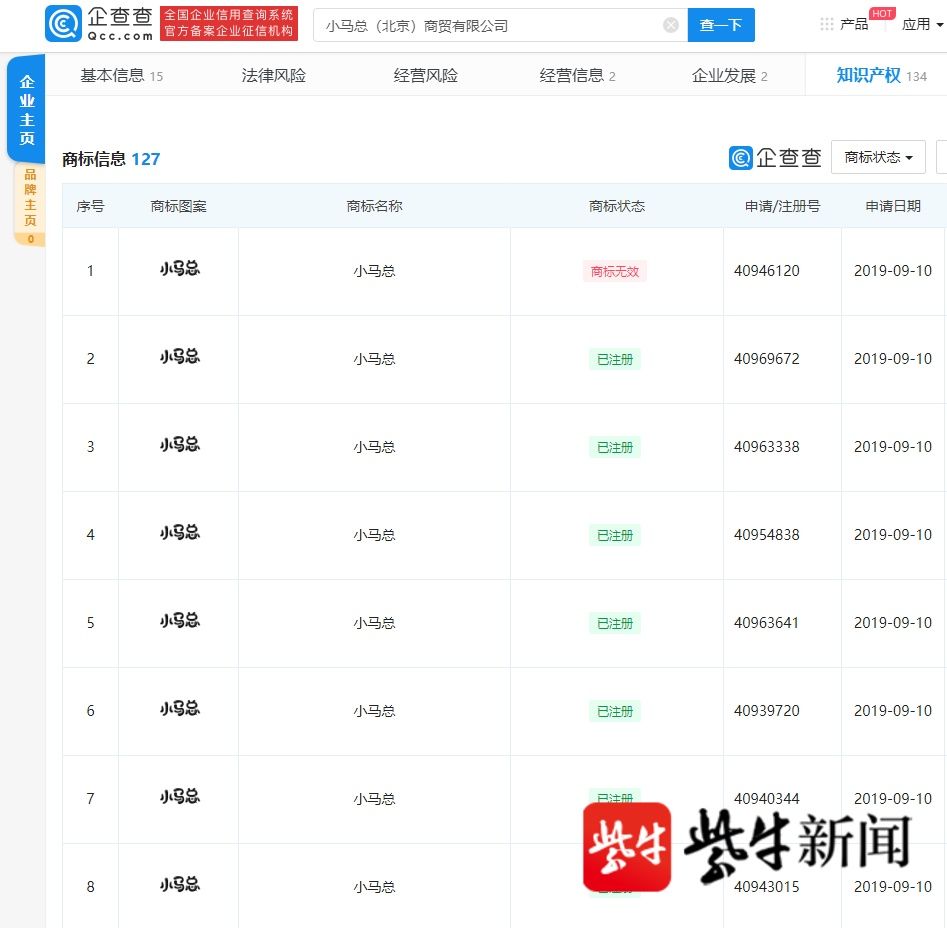The width and height of the screenshot is (947, 928).
Task: Select the 小马总 trademark image in row 1
Action: coord(178,270)
